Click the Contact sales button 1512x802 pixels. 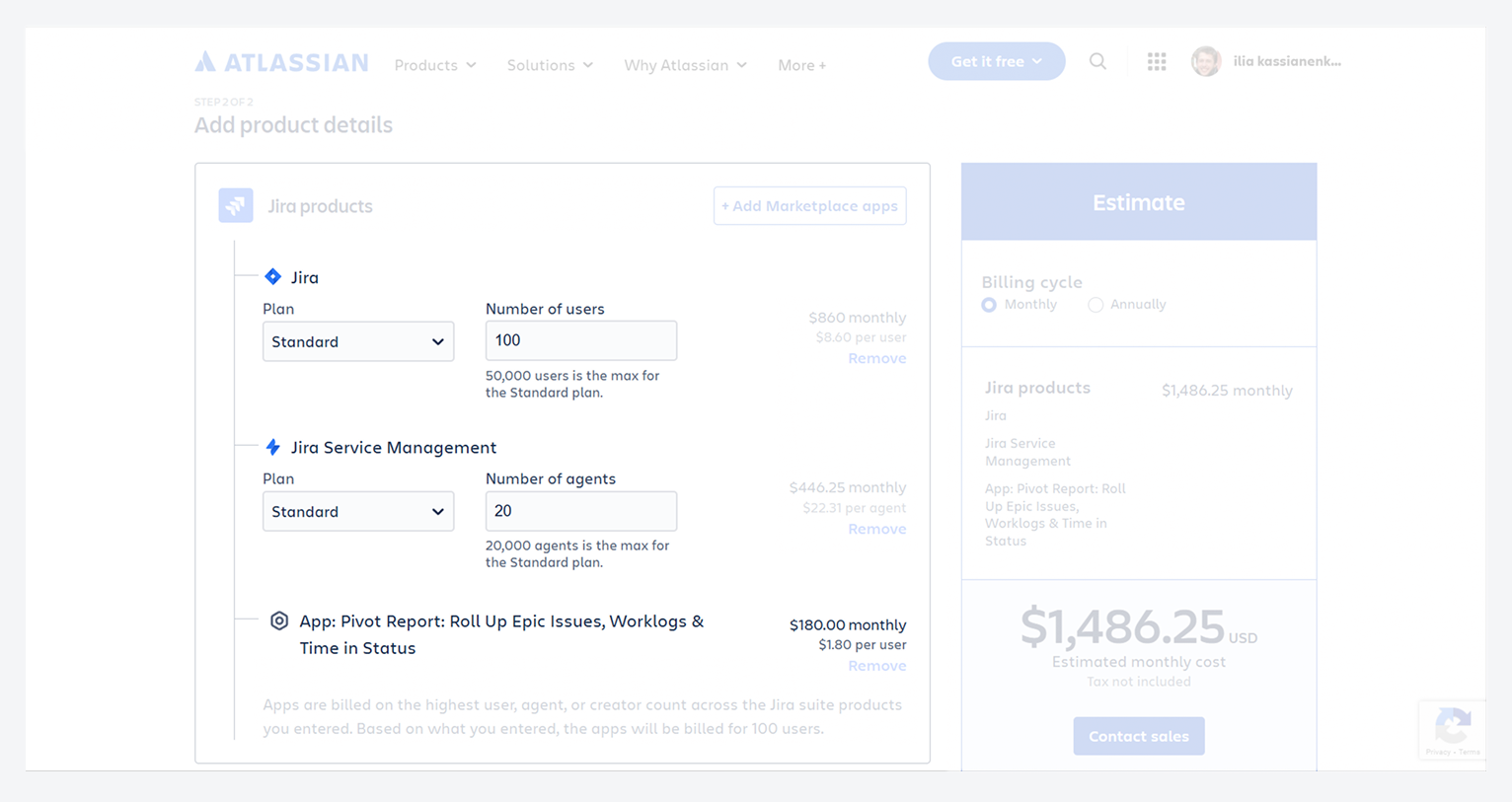coord(1139,736)
